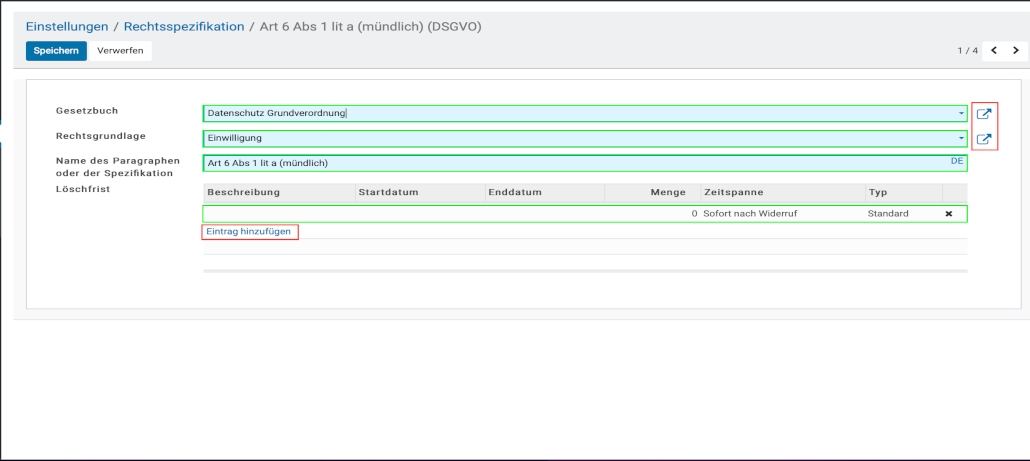
Task: Click the Name des Paragraphen input field
Action: tap(570, 163)
